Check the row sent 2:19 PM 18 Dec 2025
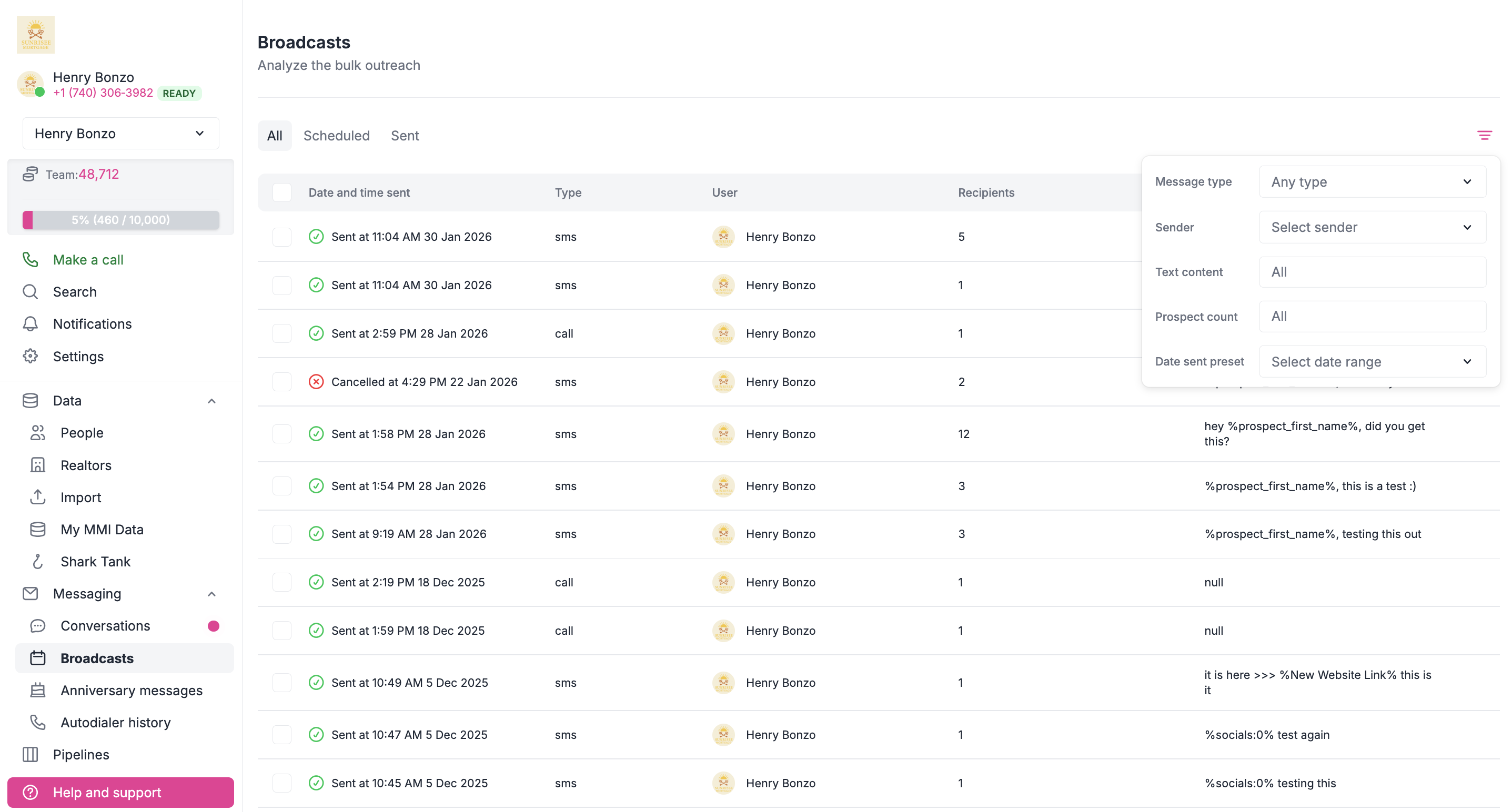 coord(282,582)
